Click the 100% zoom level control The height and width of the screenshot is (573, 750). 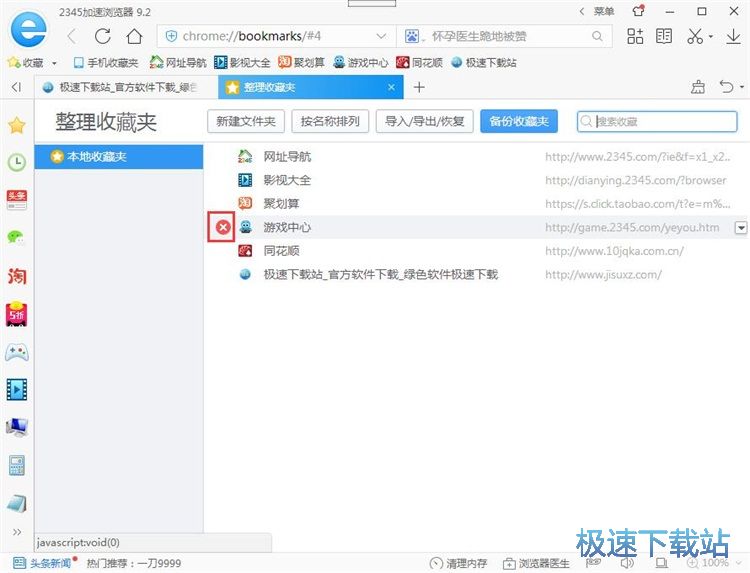(x=714, y=563)
